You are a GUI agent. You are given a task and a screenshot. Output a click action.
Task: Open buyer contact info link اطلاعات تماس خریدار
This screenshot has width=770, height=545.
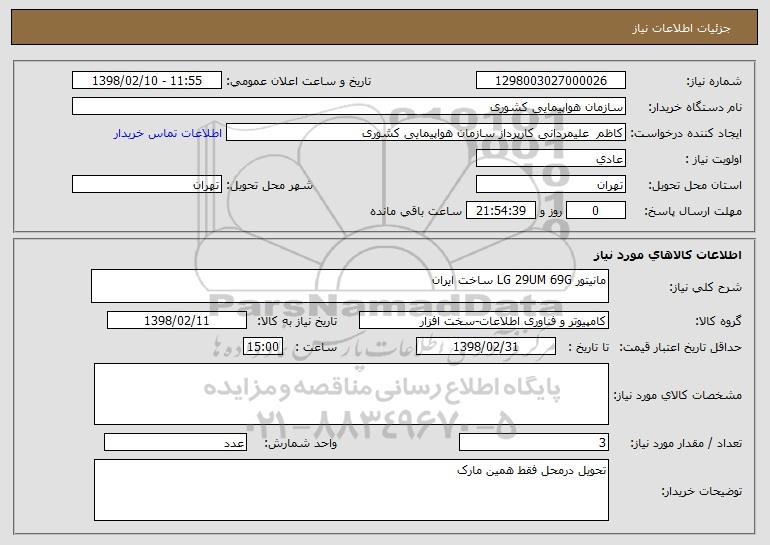168,133
